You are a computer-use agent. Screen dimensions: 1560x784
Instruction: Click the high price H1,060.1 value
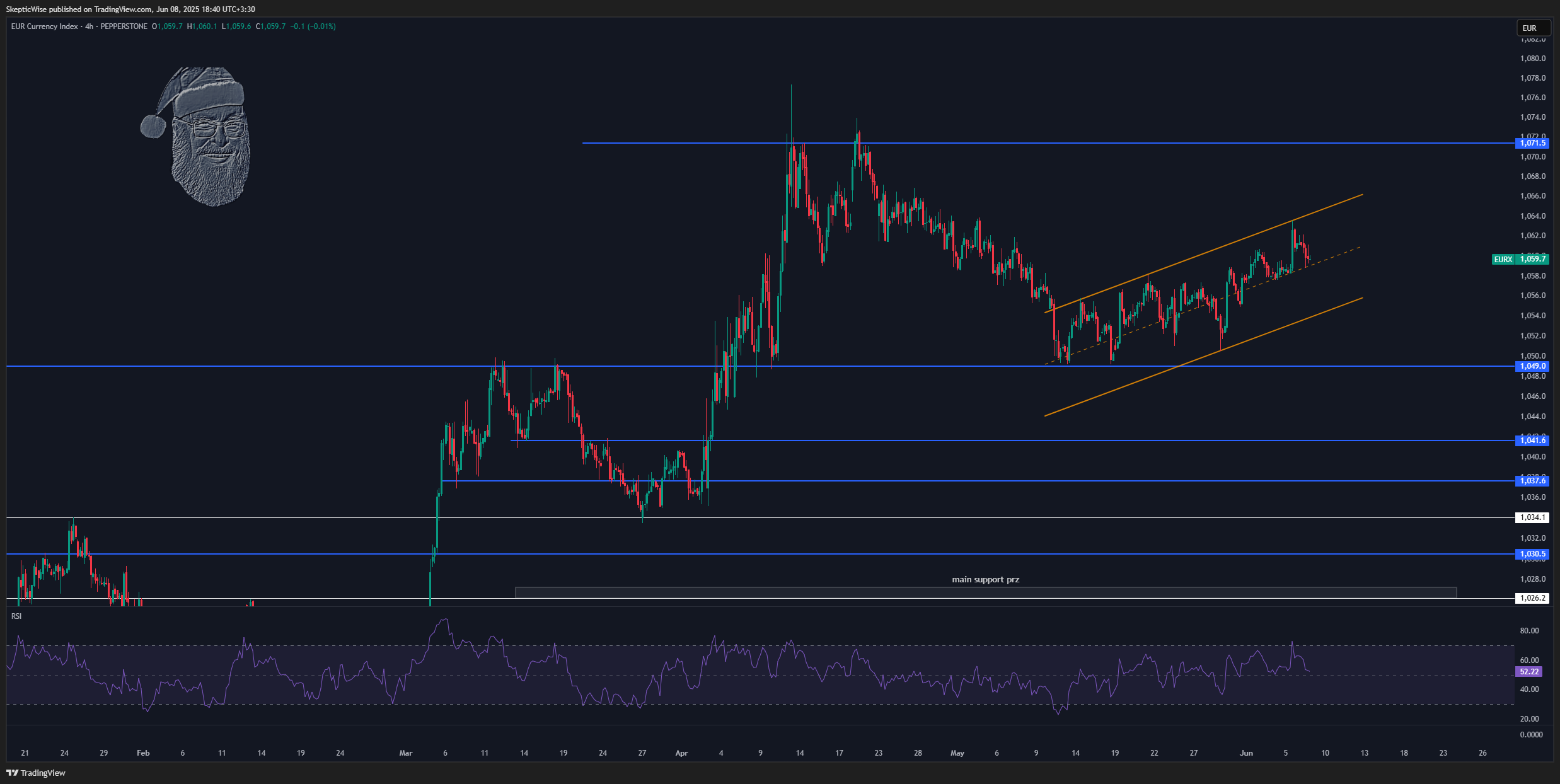click(x=202, y=26)
